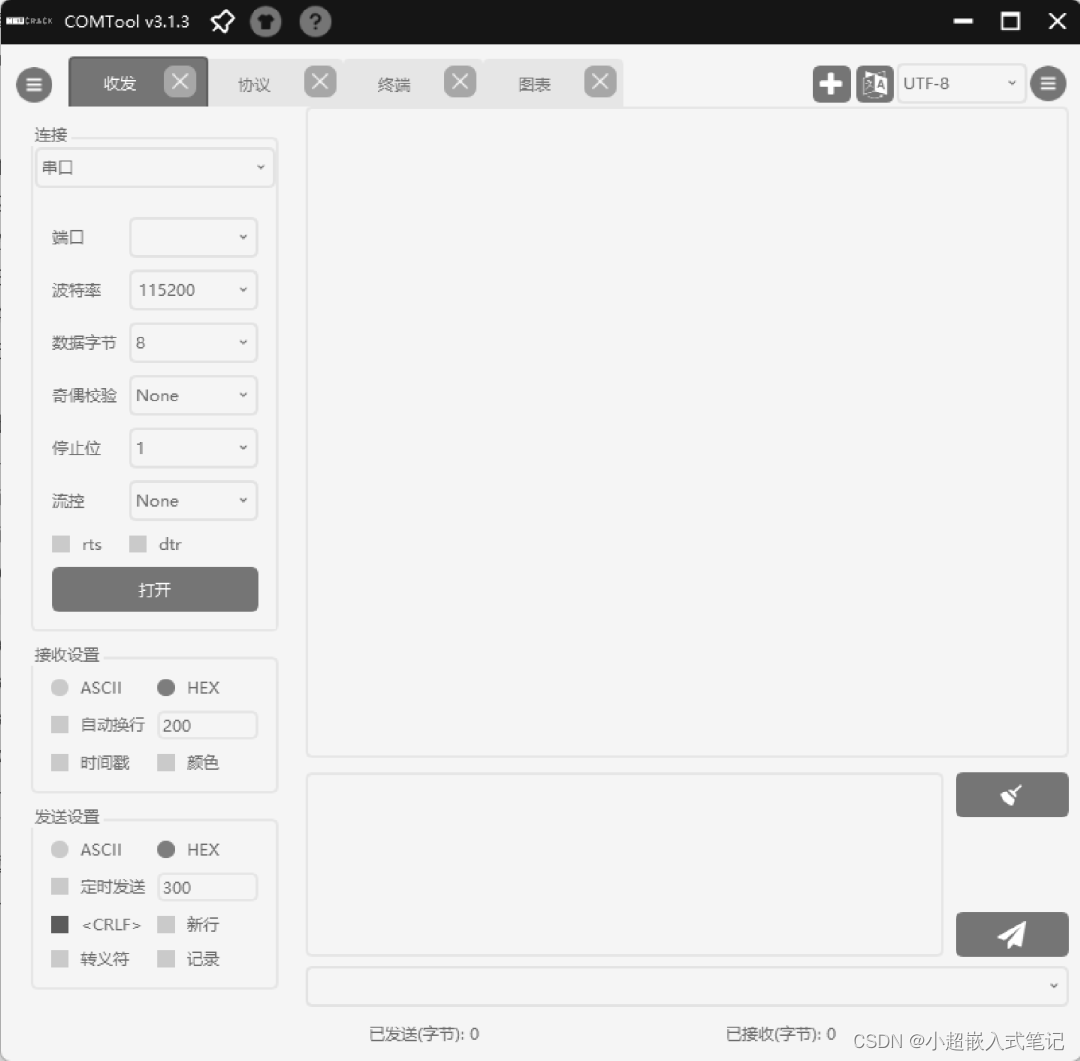Image resolution: width=1080 pixels, height=1061 pixels.
Task: Expand the 端口 port dropdown
Action: pos(192,237)
